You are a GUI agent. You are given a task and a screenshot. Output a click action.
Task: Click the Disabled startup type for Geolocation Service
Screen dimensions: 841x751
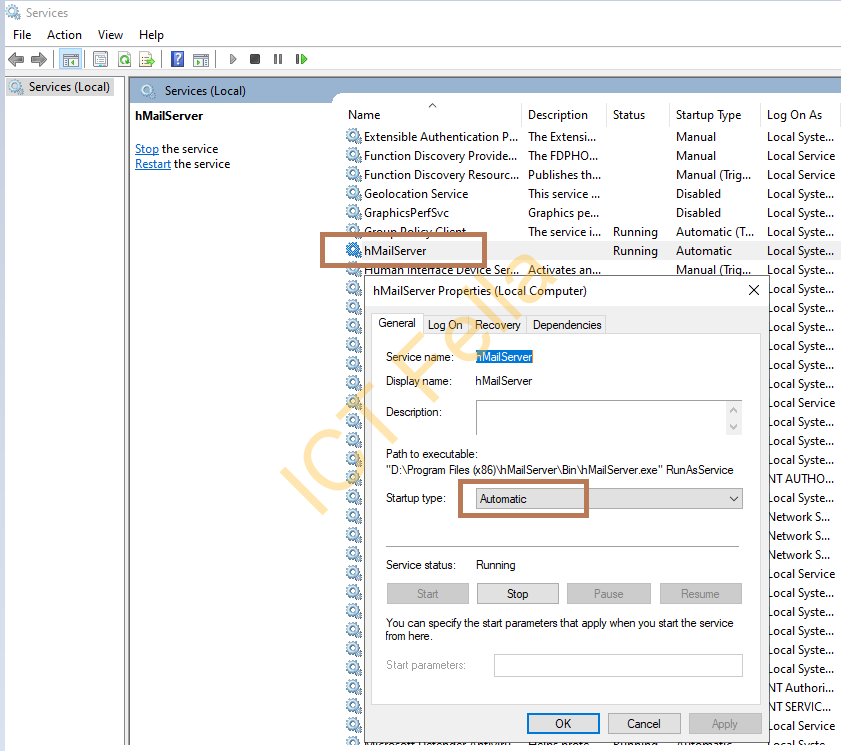click(x=698, y=194)
